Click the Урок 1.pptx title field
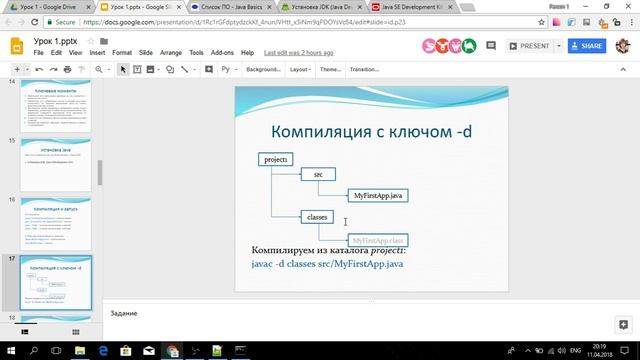This screenshot has width=640, height=360. click(x=56, y=41)
